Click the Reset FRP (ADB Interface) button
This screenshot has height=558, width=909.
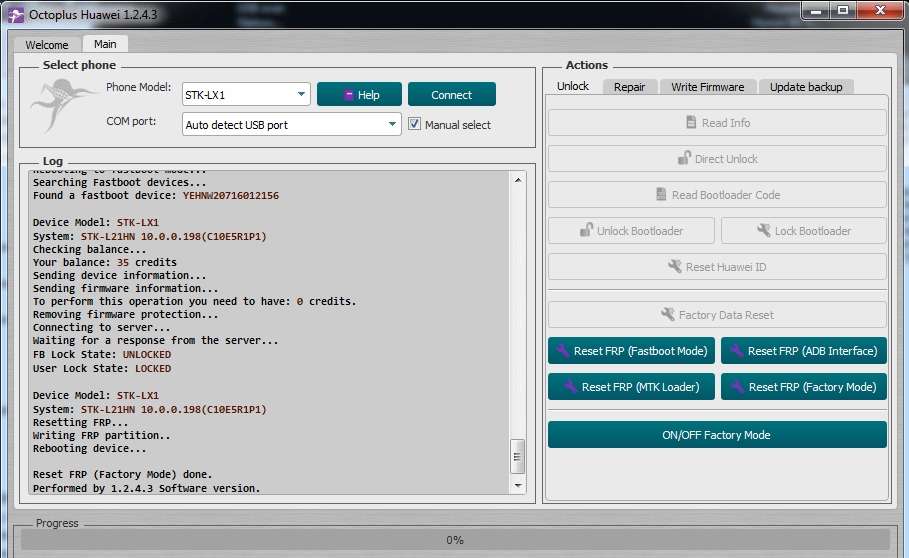[804, 351]
